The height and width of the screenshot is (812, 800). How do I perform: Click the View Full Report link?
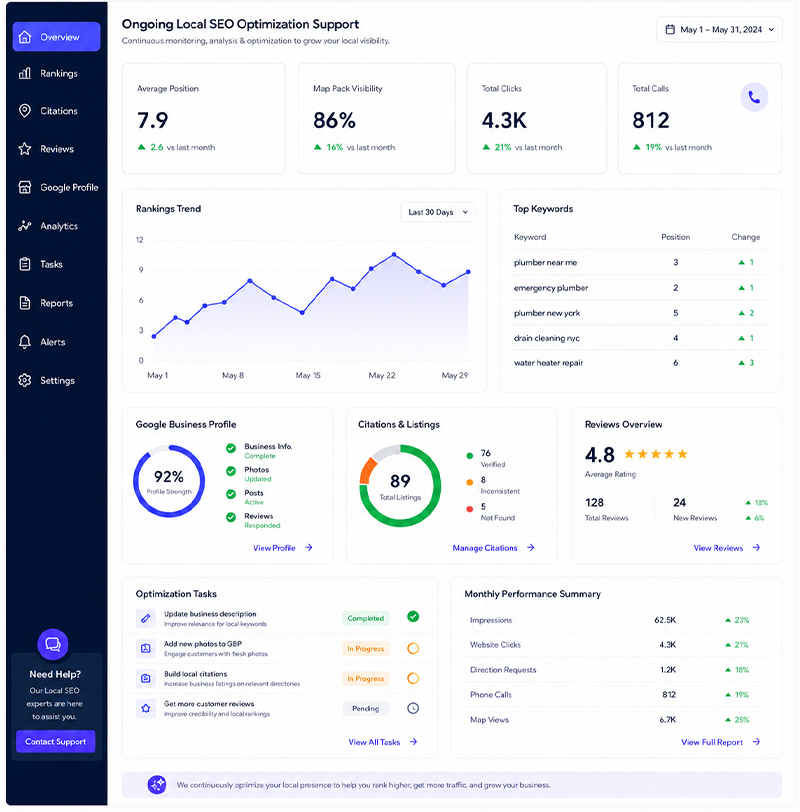pos(712,742)
